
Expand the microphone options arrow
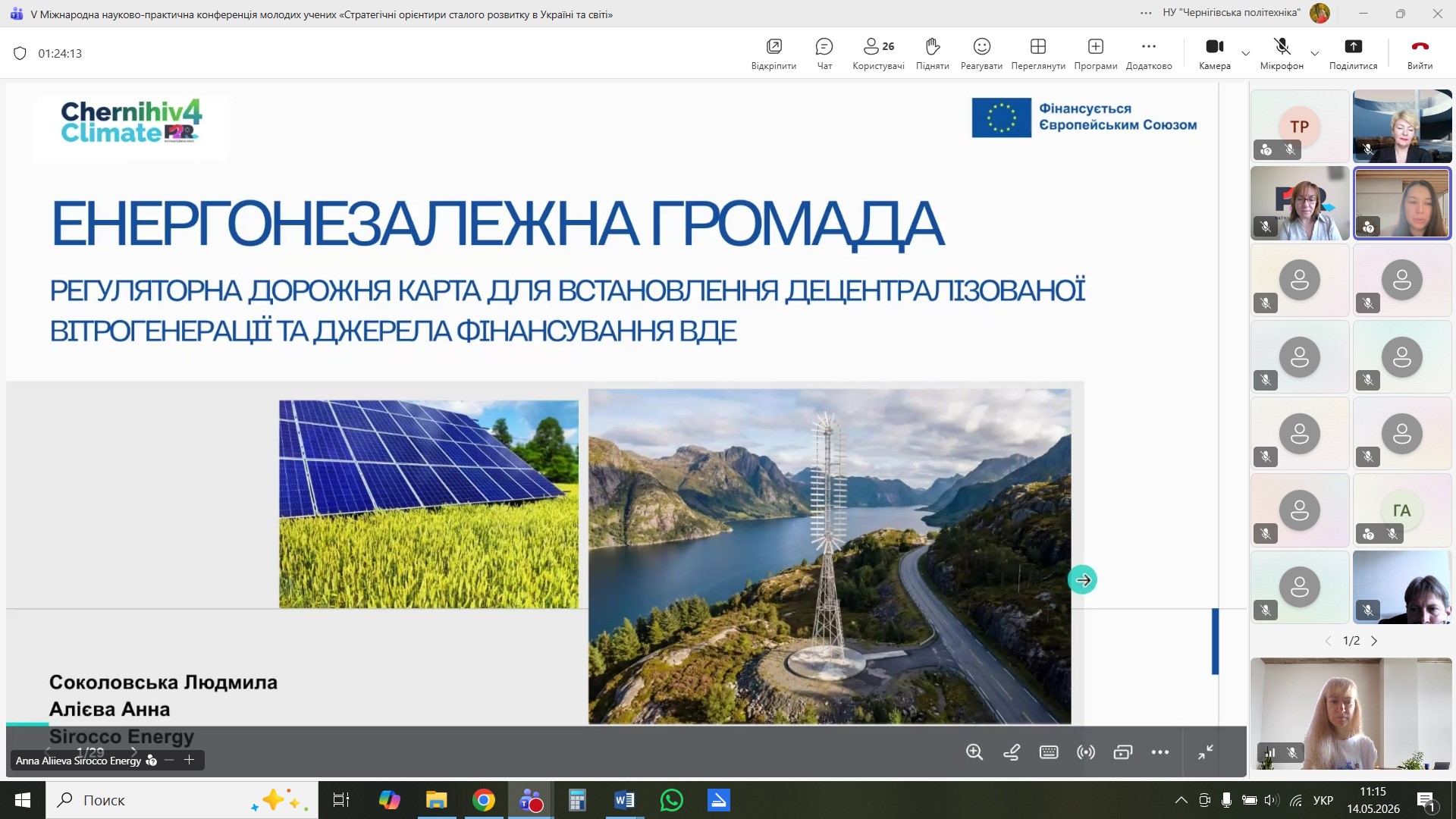pos(1315,53)
